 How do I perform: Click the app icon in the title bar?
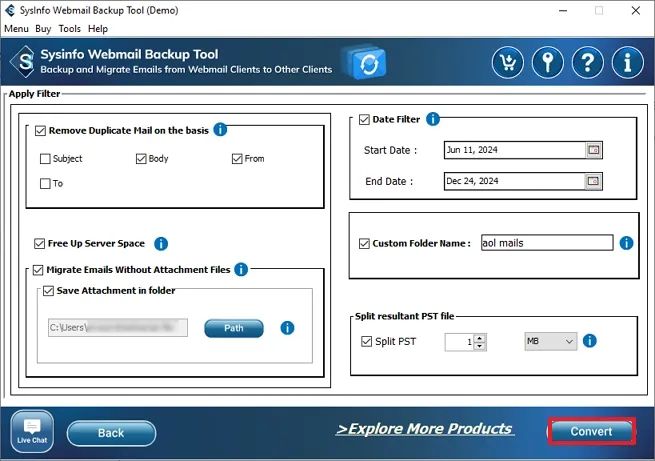click(x=10, y=10)
